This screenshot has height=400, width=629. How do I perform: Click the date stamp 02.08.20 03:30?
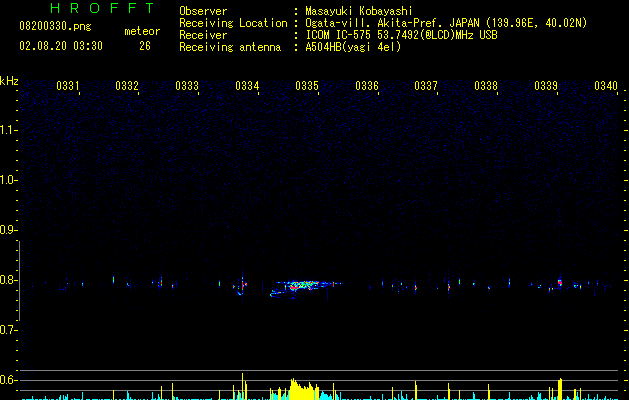click(x=61, y=46)
